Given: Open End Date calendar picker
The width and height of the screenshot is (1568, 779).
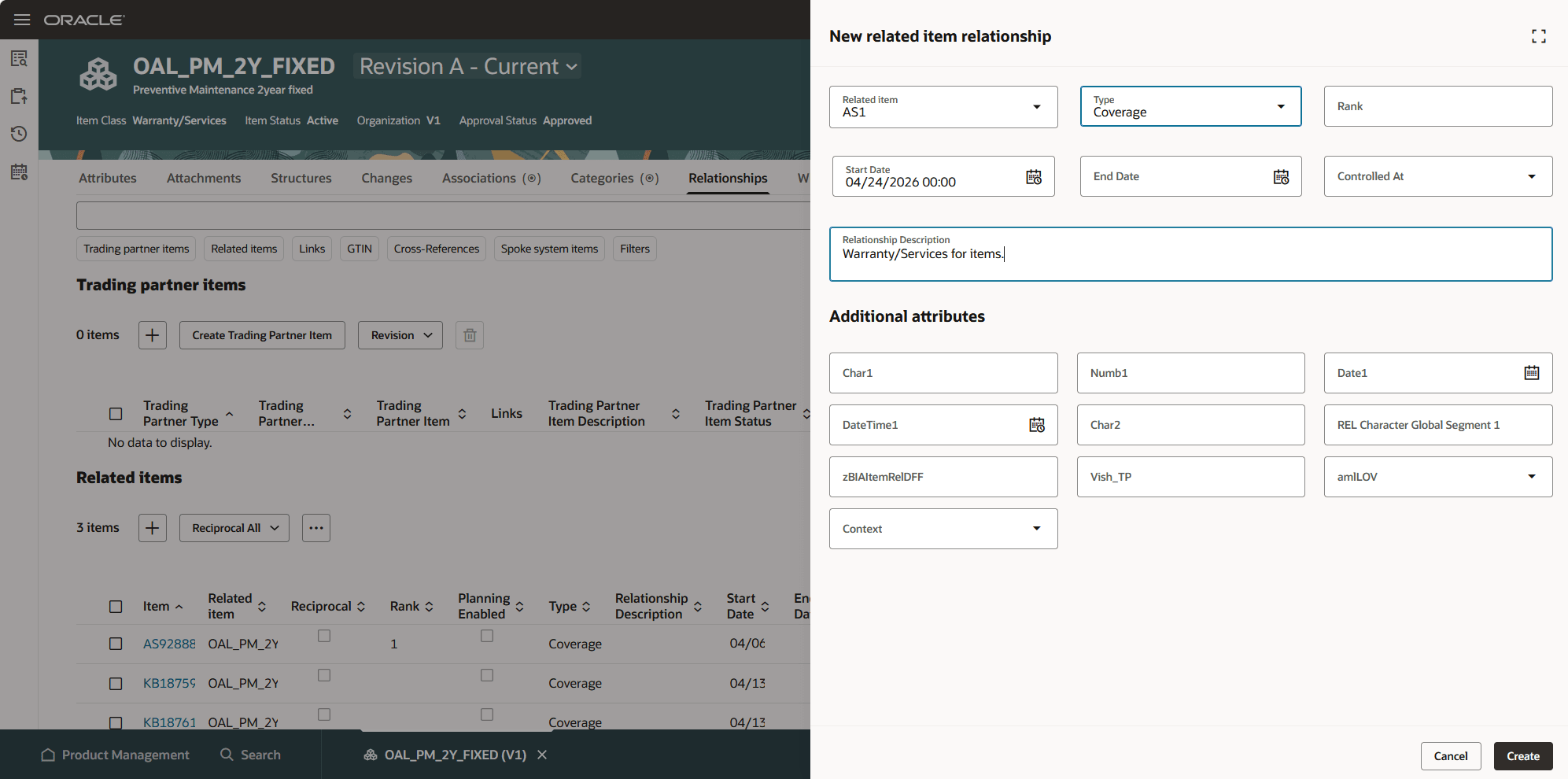Looking at the screenshot, I should (1281, 177).
